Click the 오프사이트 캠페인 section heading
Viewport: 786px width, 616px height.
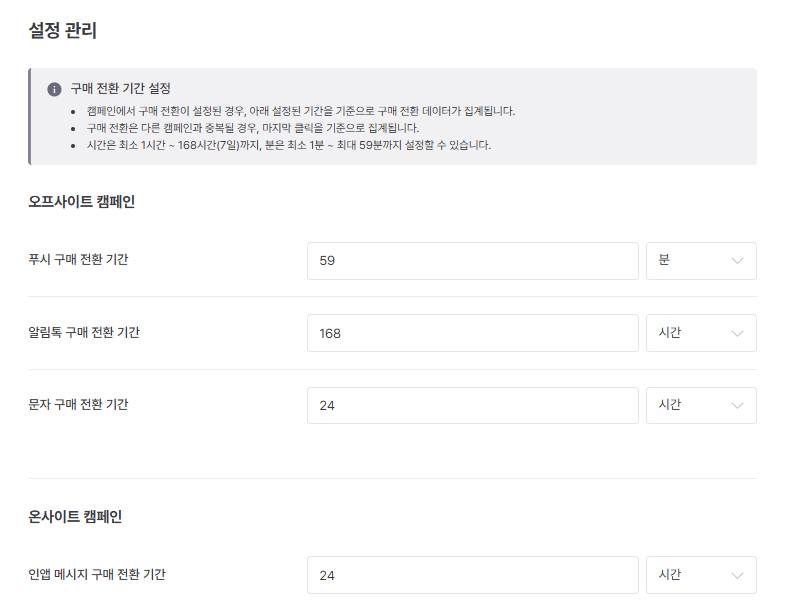[82, 202]
